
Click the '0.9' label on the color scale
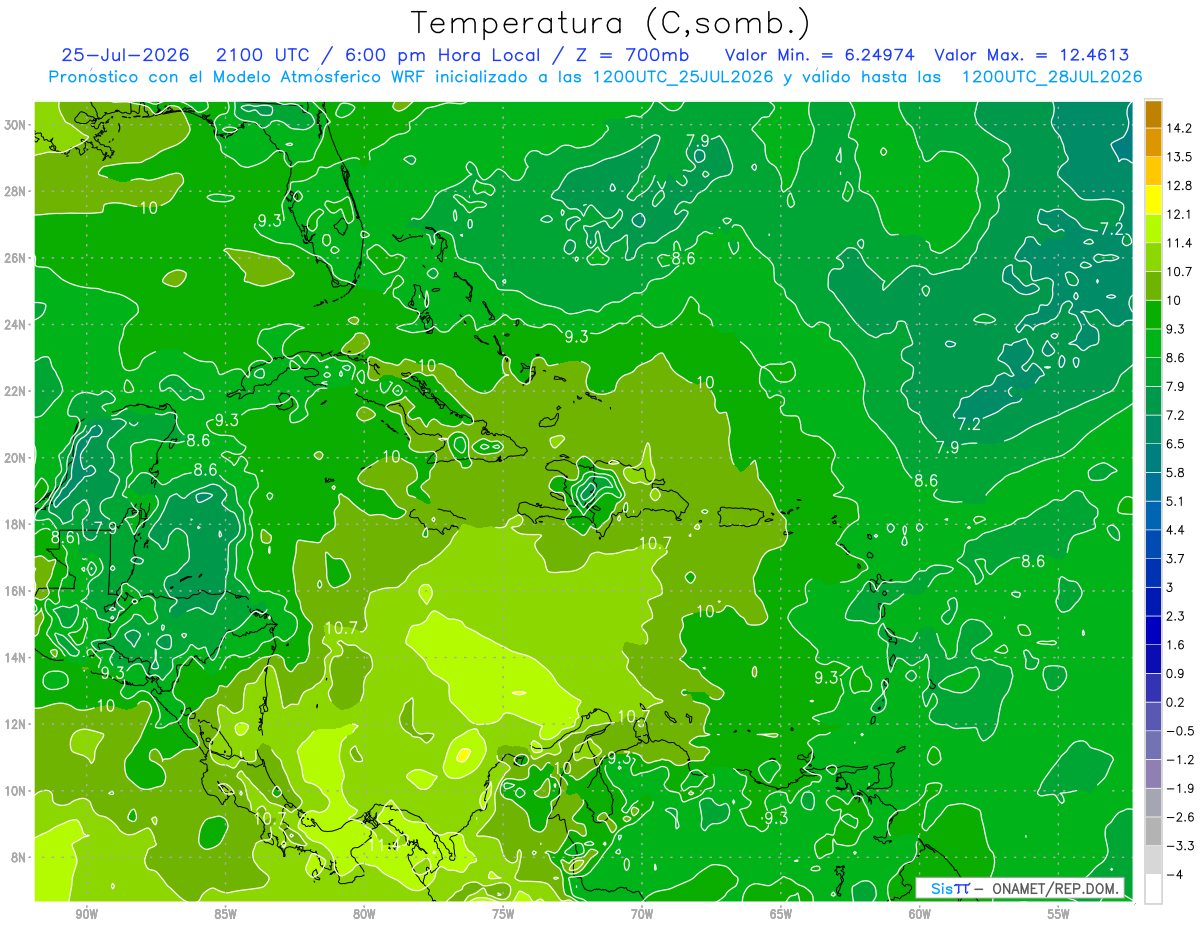(1177, 674)
